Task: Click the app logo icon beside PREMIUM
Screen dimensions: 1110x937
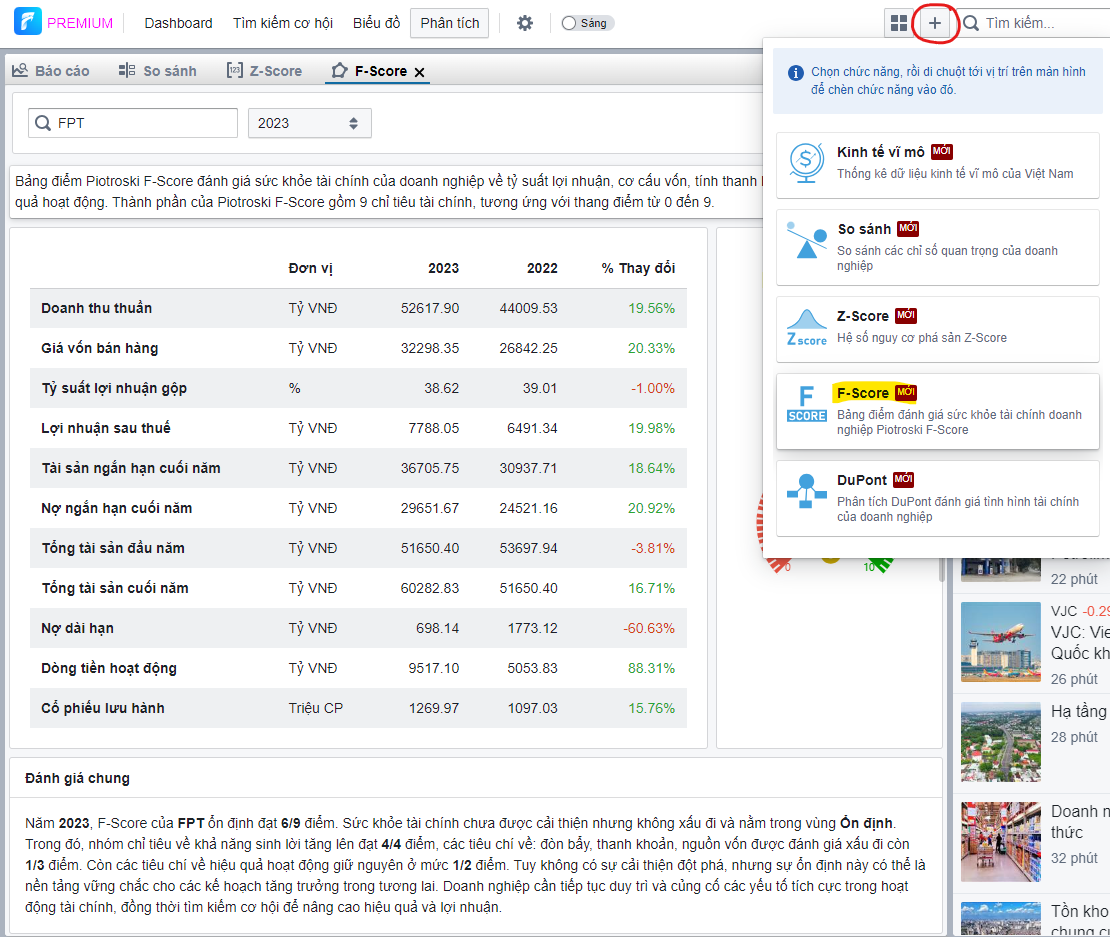Action: (28, 21)
